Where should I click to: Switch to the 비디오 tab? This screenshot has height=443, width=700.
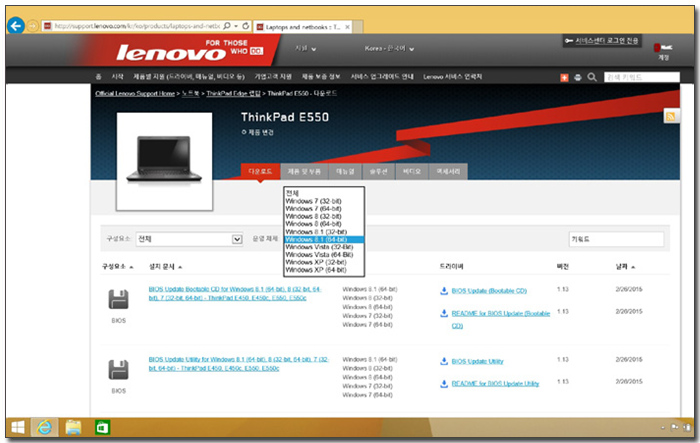[x=412, y=171]
